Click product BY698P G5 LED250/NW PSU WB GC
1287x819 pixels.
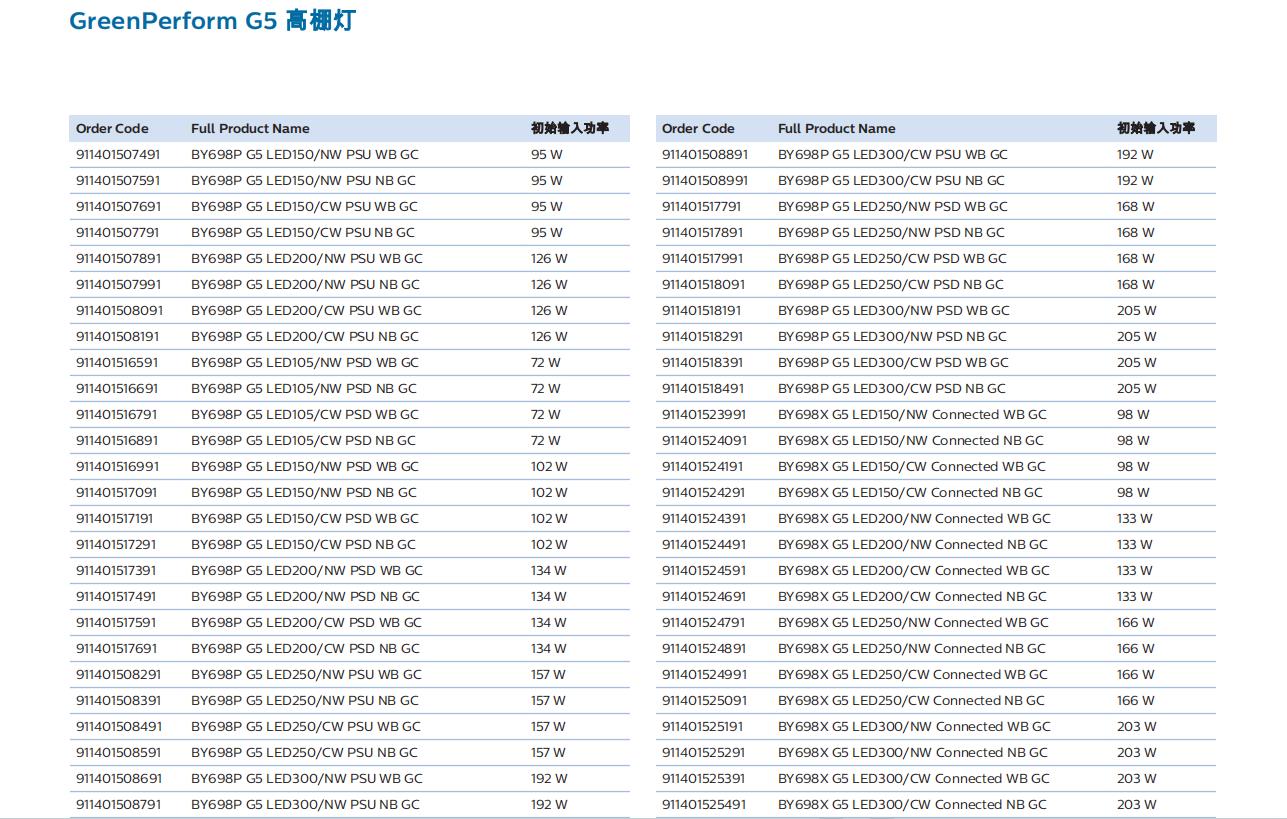pos(306,675)
